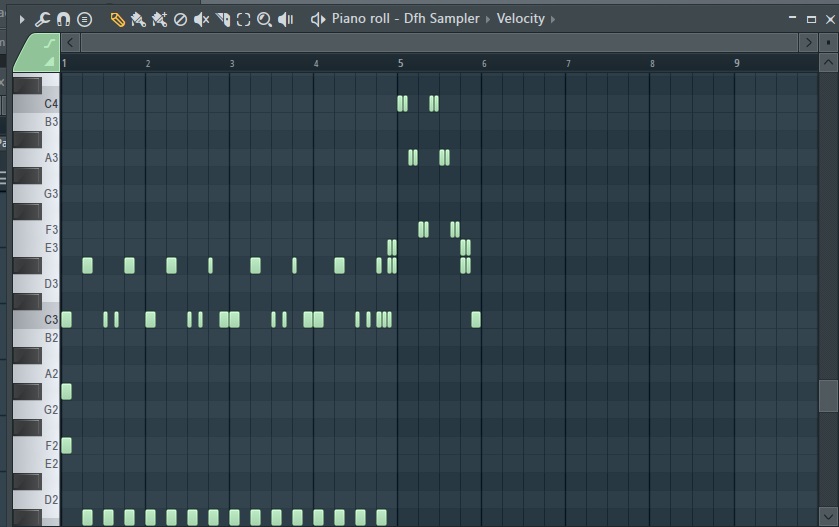Select the Delete tool

(180, 20)
